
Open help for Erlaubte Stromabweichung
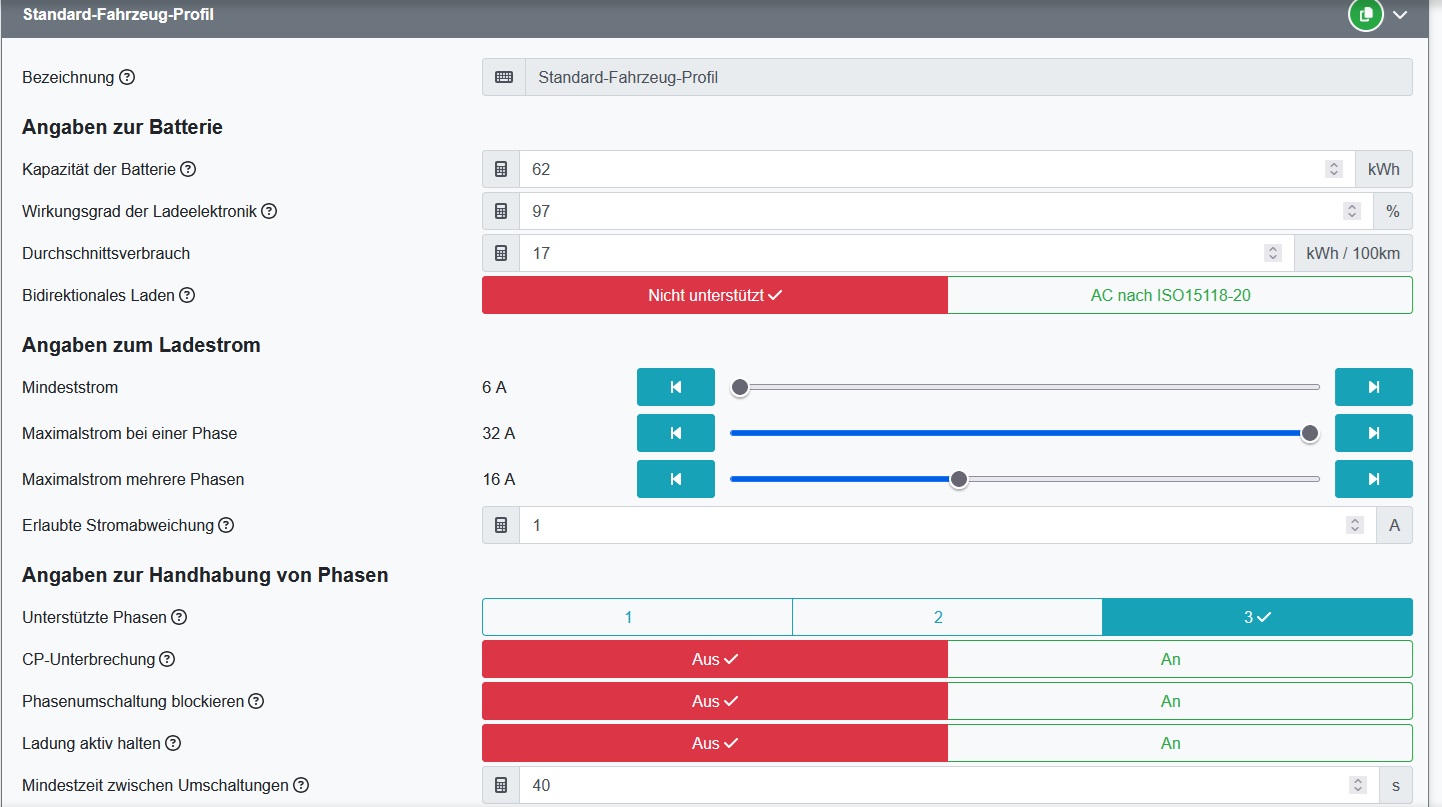[x=226, y=525]
